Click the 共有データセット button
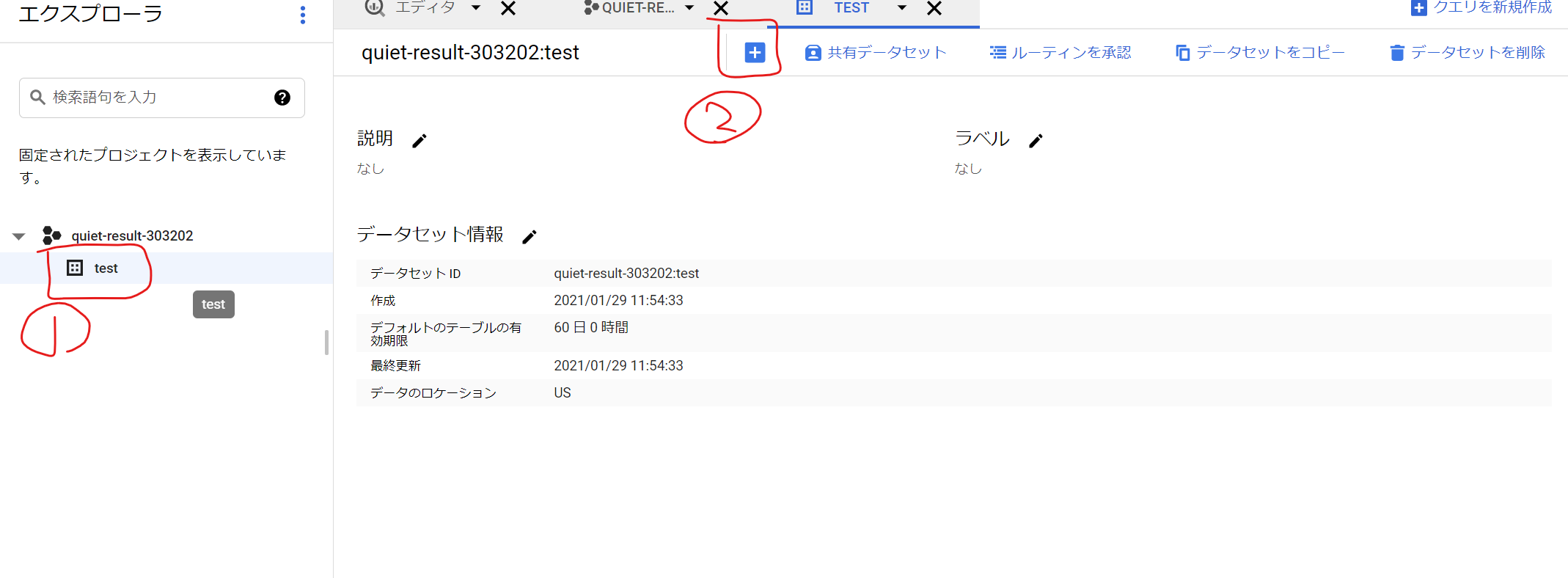Screen dimensions: 1568x578 click(x=876, y=53)
